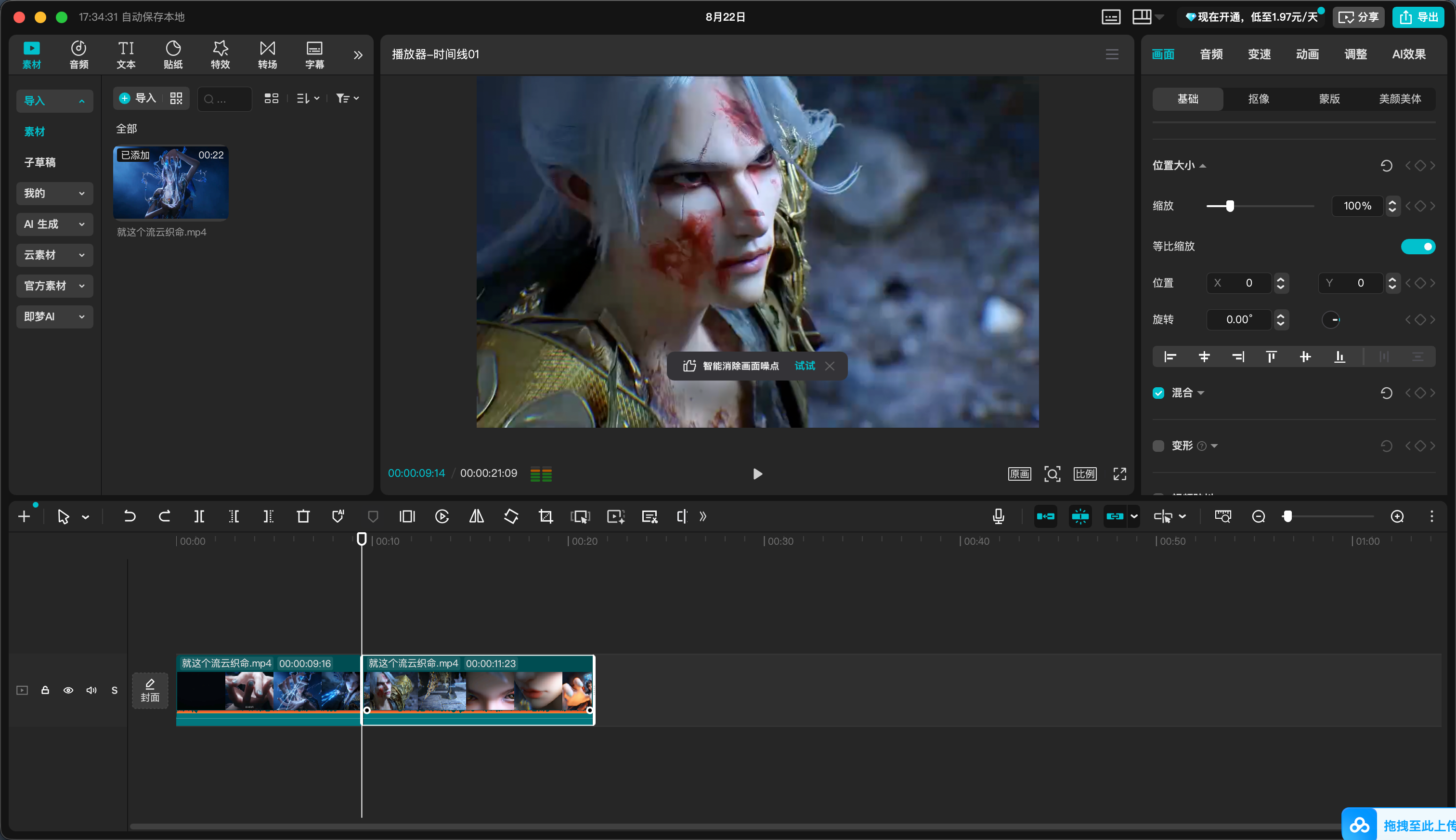Image resolution: width=1456 pixels, height=840 pixels.
Task: Adjust the 缩放 scale slider
Action: click(1229, 206)
